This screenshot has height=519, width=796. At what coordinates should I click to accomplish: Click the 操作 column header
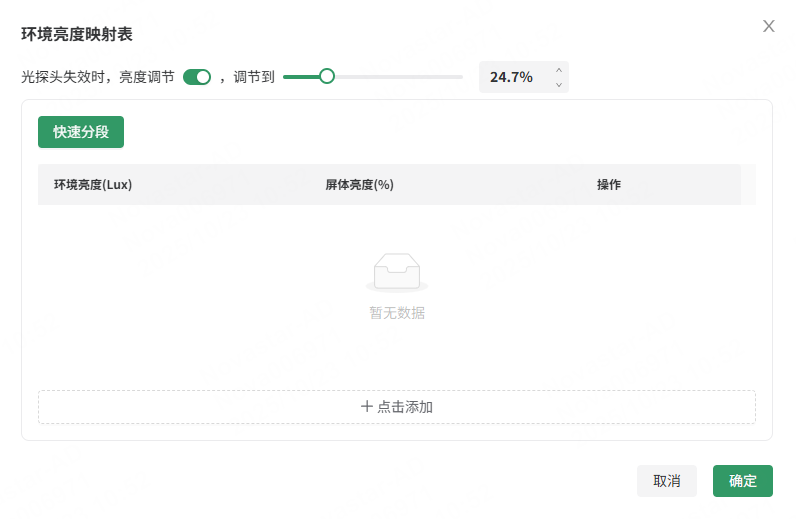(x=609, y=185)
